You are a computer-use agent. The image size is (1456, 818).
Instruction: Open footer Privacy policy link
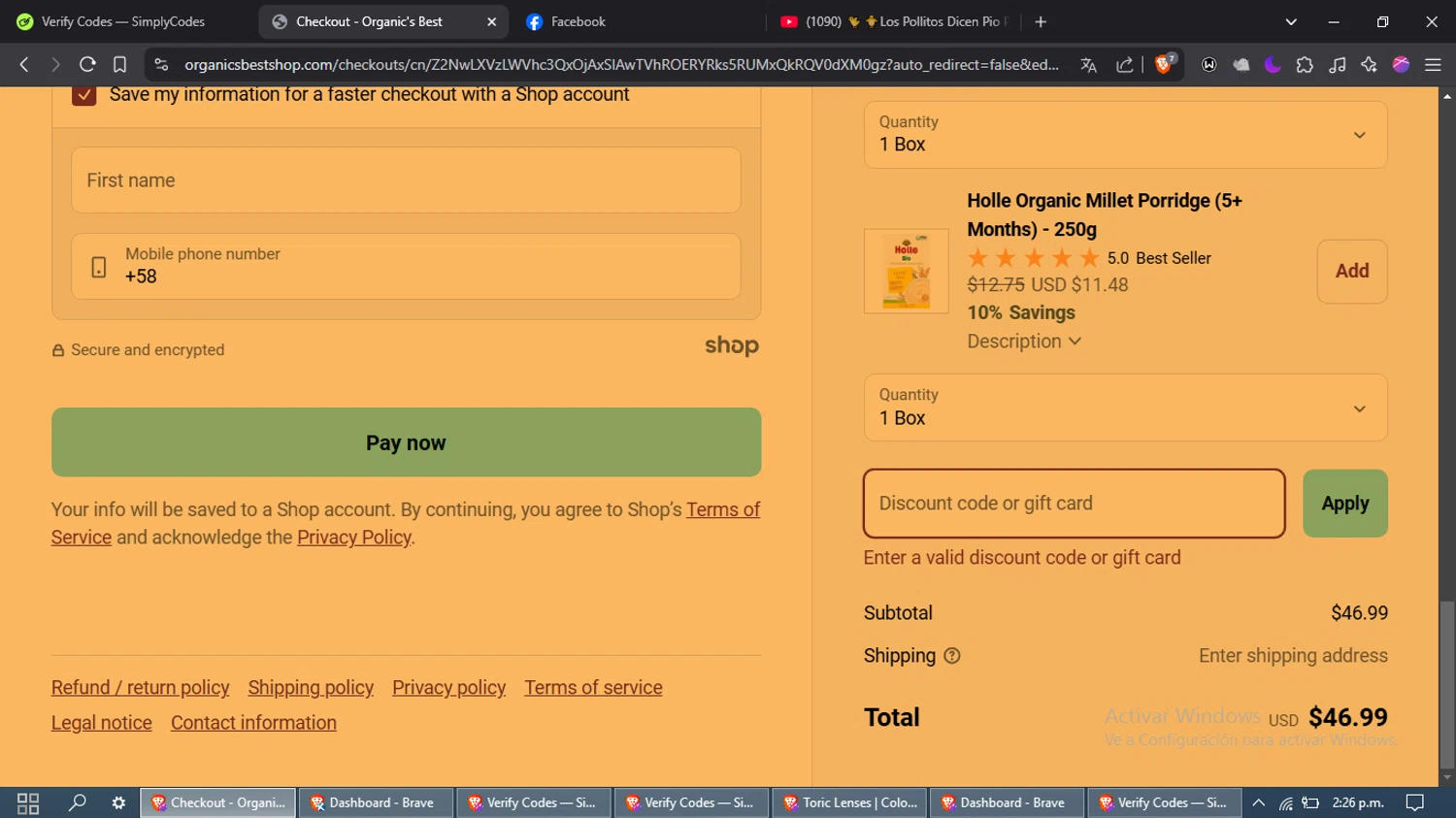point(448,687)
